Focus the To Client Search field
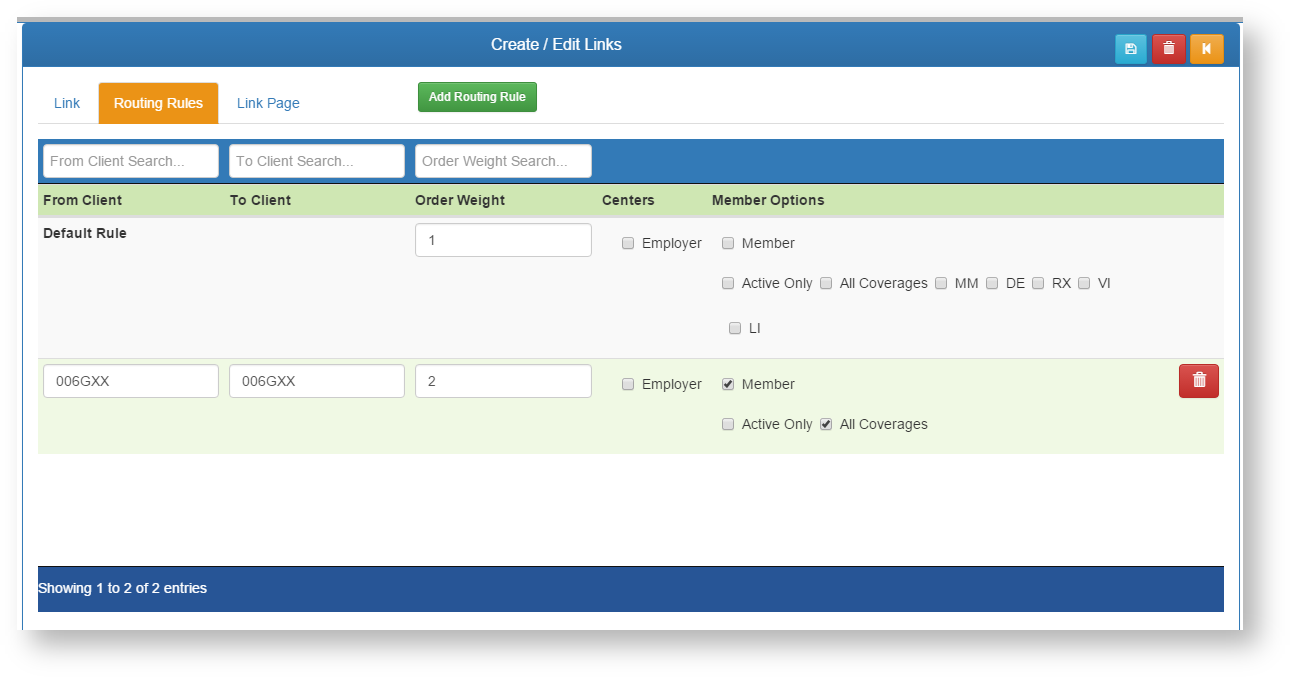The height and width of the screenshot is (678, 1291). point(317,161)
